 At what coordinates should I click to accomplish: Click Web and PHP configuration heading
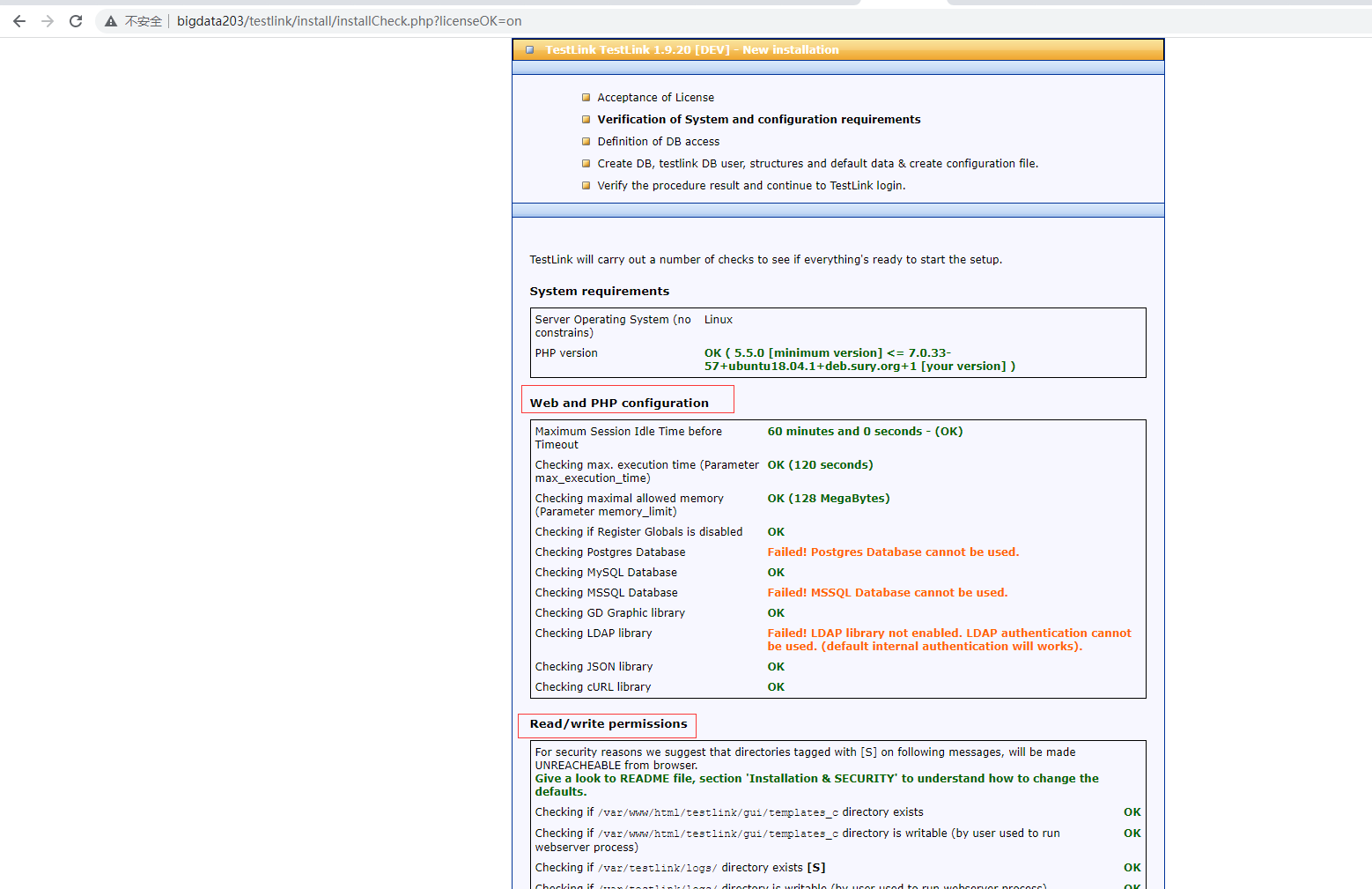click(619, 404)
